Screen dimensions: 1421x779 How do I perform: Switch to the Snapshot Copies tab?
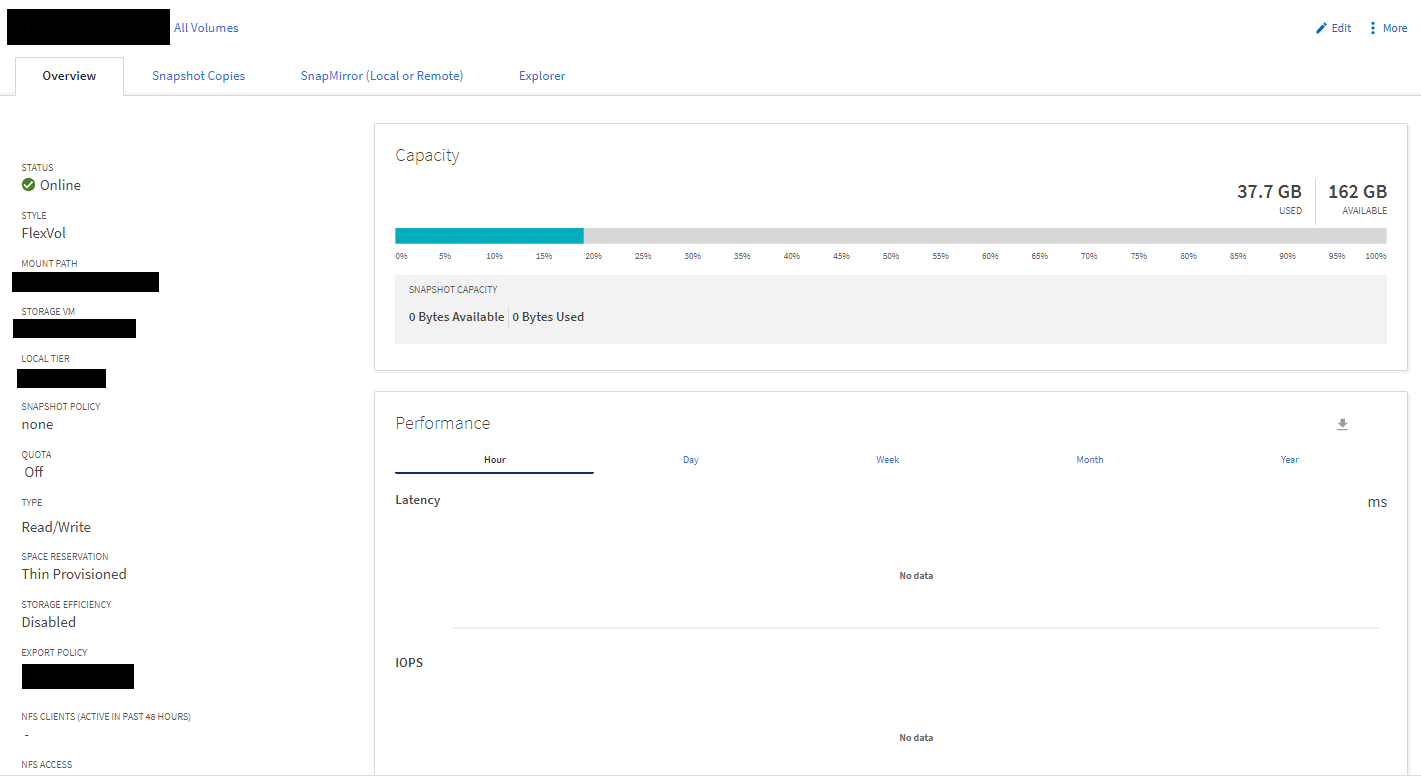[x=198, y=76]
